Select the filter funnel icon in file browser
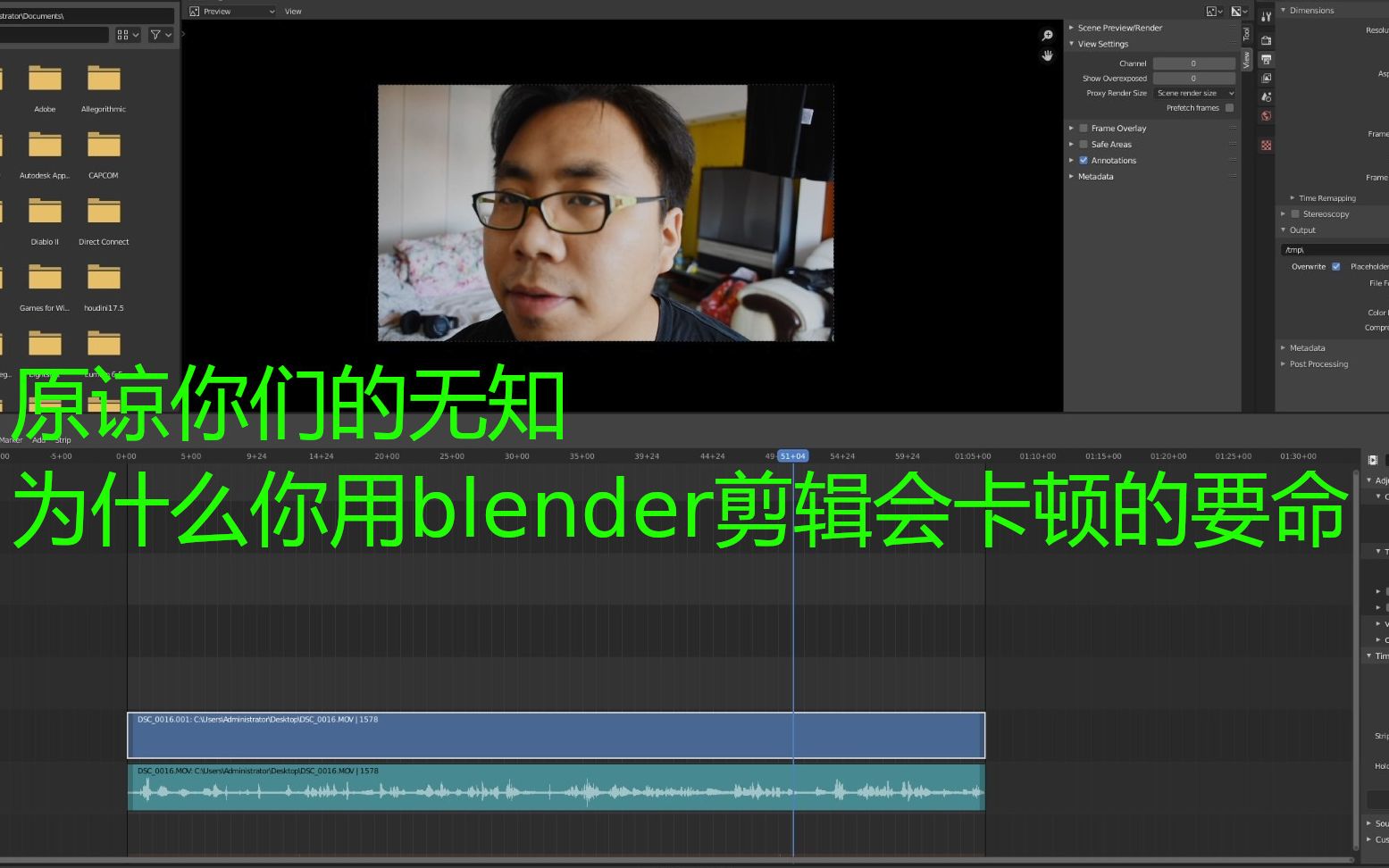Image resolution: width=1389 pixels, height=868 pixels. pos(156,35)
